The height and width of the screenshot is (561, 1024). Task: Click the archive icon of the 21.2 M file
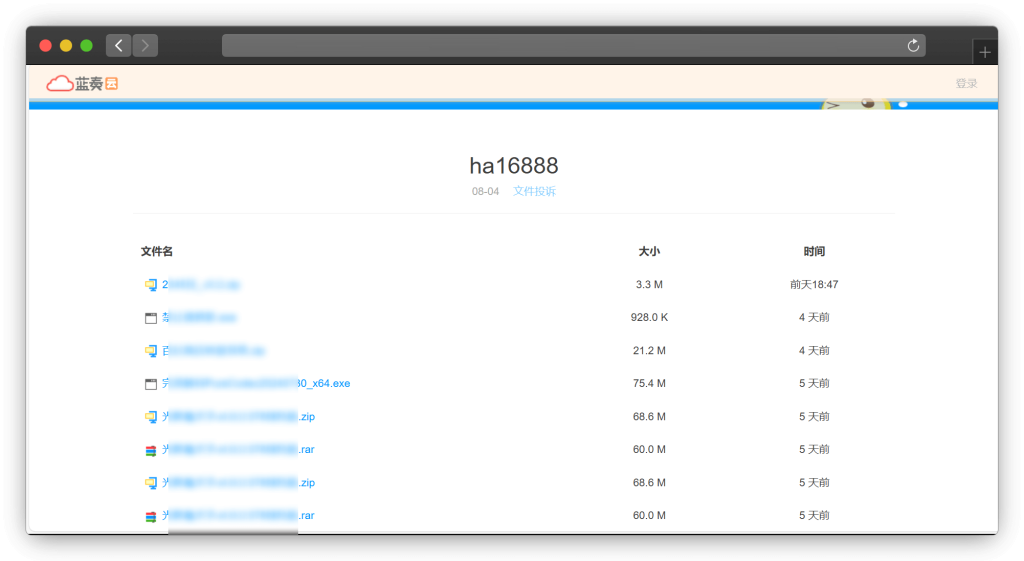click(151, 351)
